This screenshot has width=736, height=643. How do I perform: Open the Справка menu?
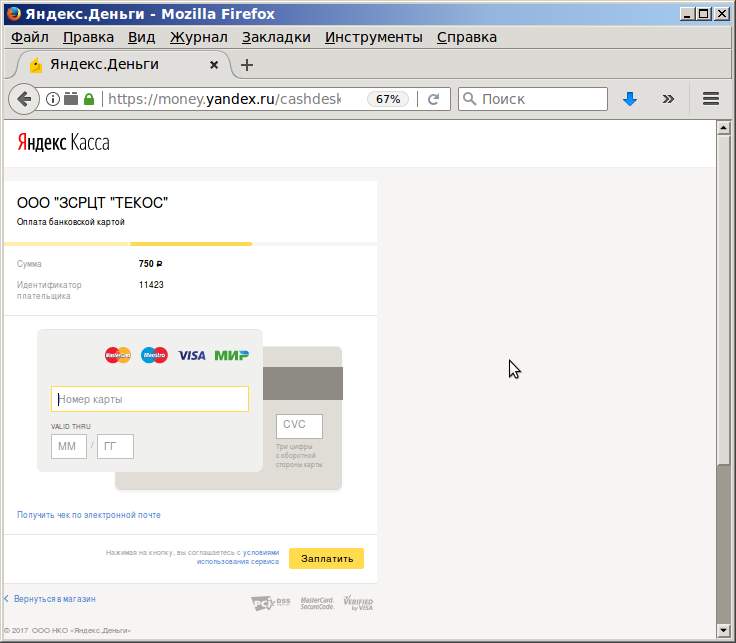[467, 37]
